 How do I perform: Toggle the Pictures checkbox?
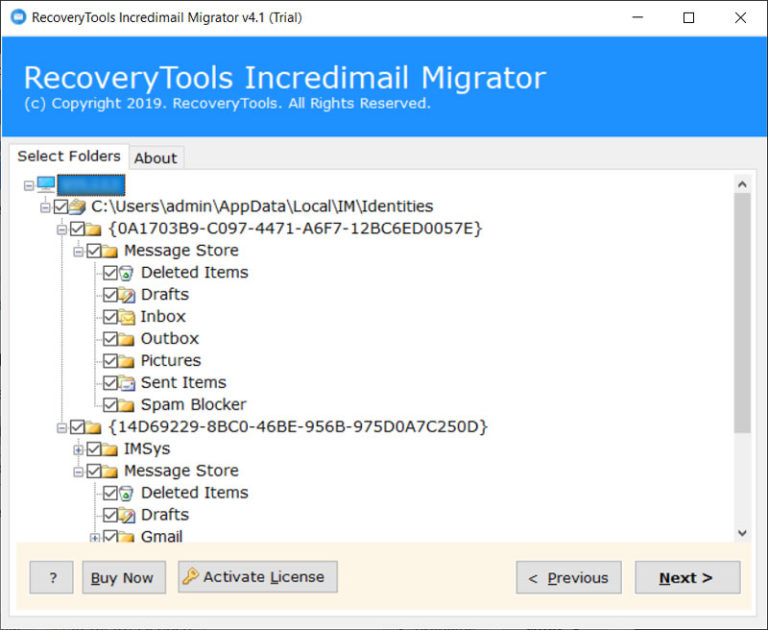[x=110, y=361]
